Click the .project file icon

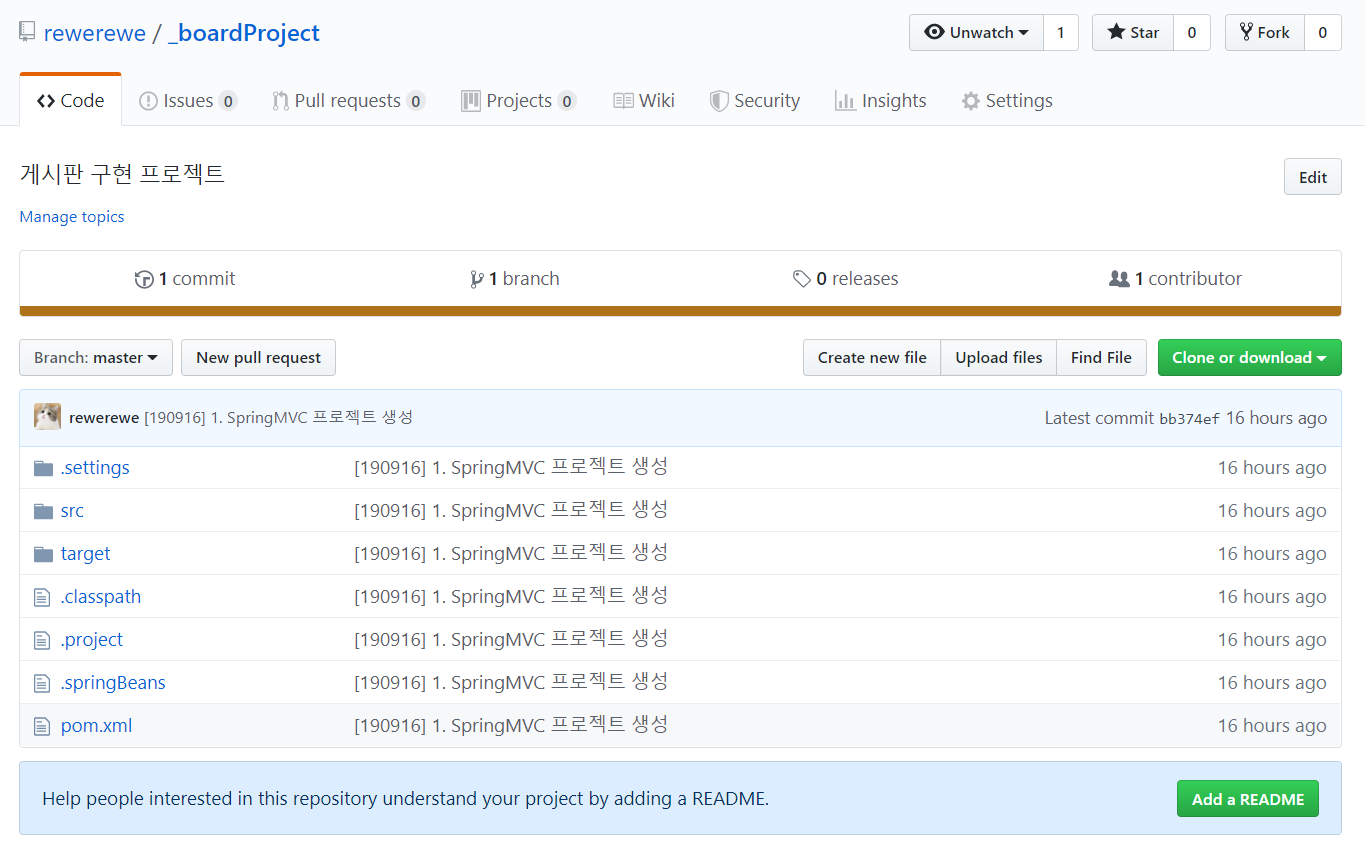click(x=42, y=640)
